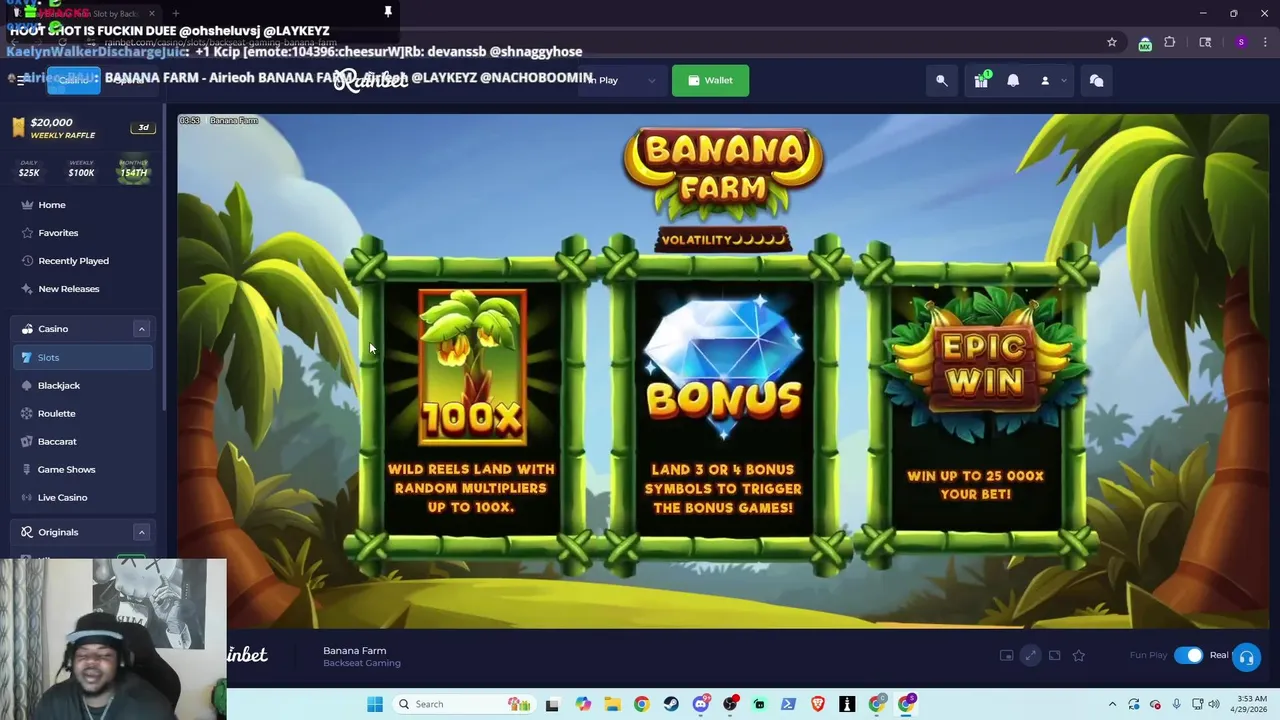Bookmark this page with star icon
1280x720 pixels.
pos(1111,42)
